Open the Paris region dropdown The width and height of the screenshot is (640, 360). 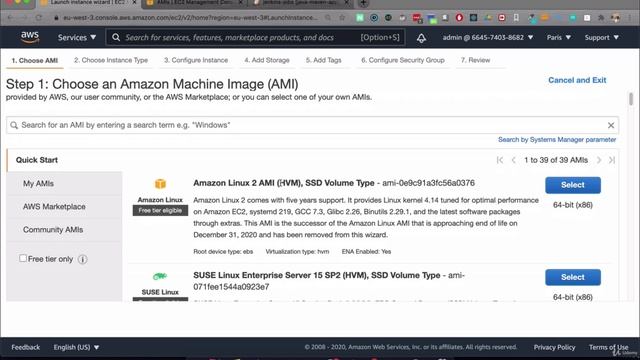coord(559,38)
